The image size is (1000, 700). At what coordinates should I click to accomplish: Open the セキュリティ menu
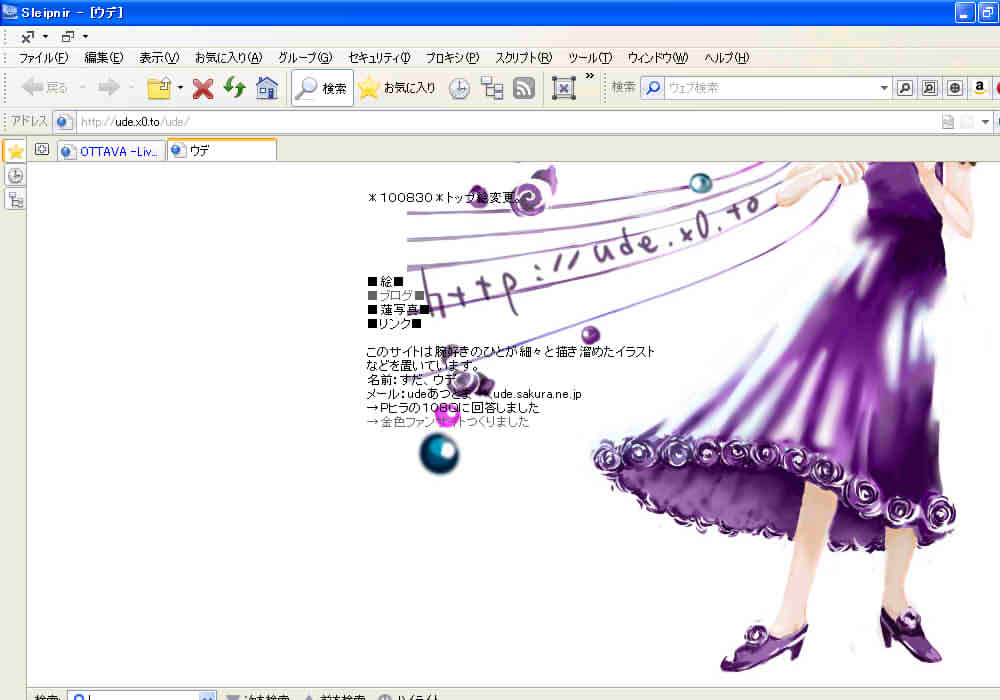pos(379,58)
